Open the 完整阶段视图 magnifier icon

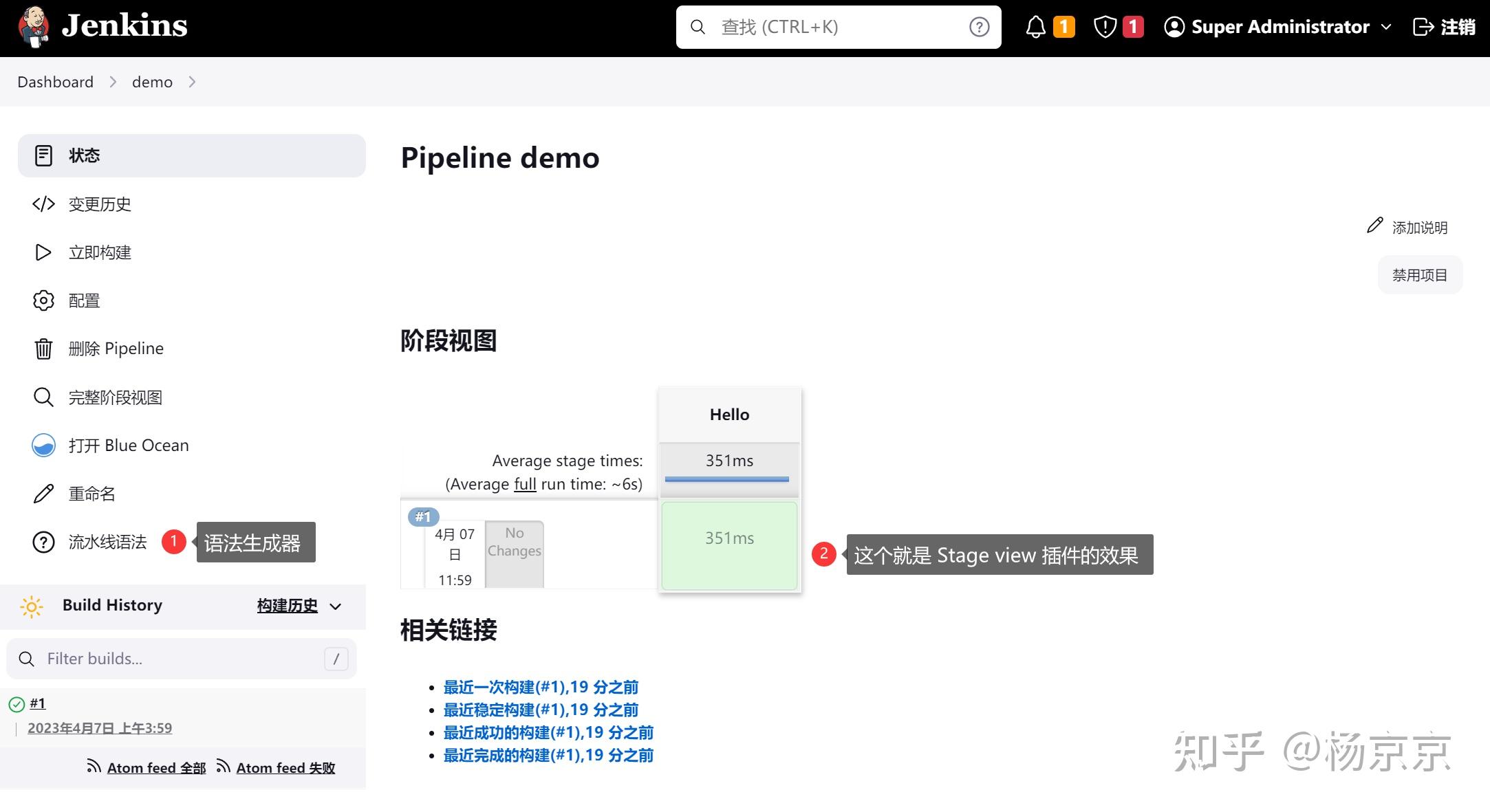(43, 397)
